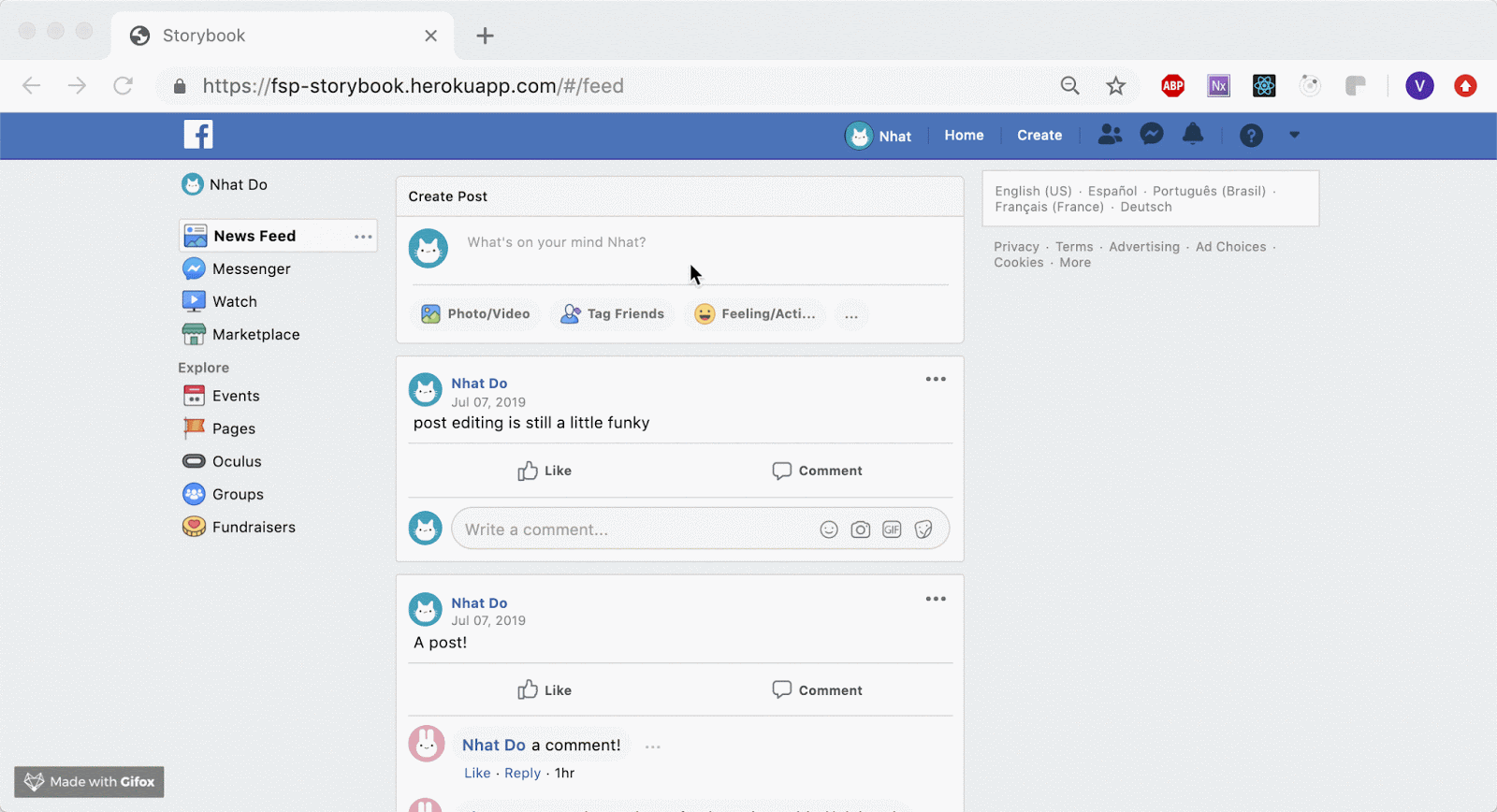1497x812 pixels.
Task: Focus the What's on your mind field
Action: (x=706, y=243)
